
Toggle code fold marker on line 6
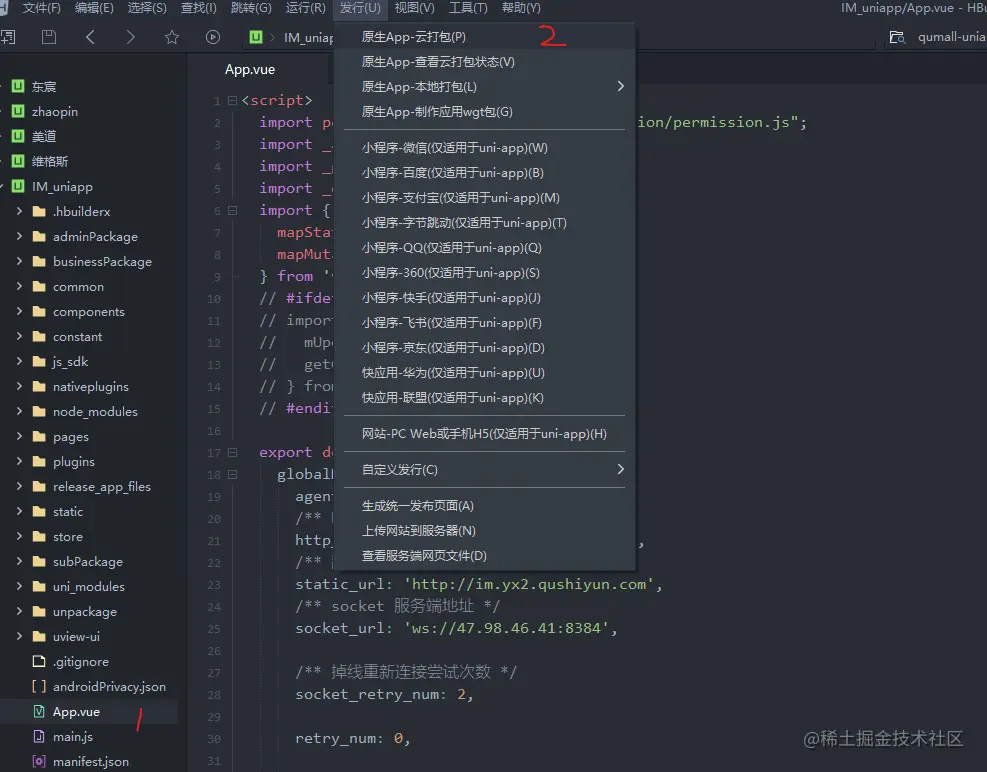(x=232, y=210)
